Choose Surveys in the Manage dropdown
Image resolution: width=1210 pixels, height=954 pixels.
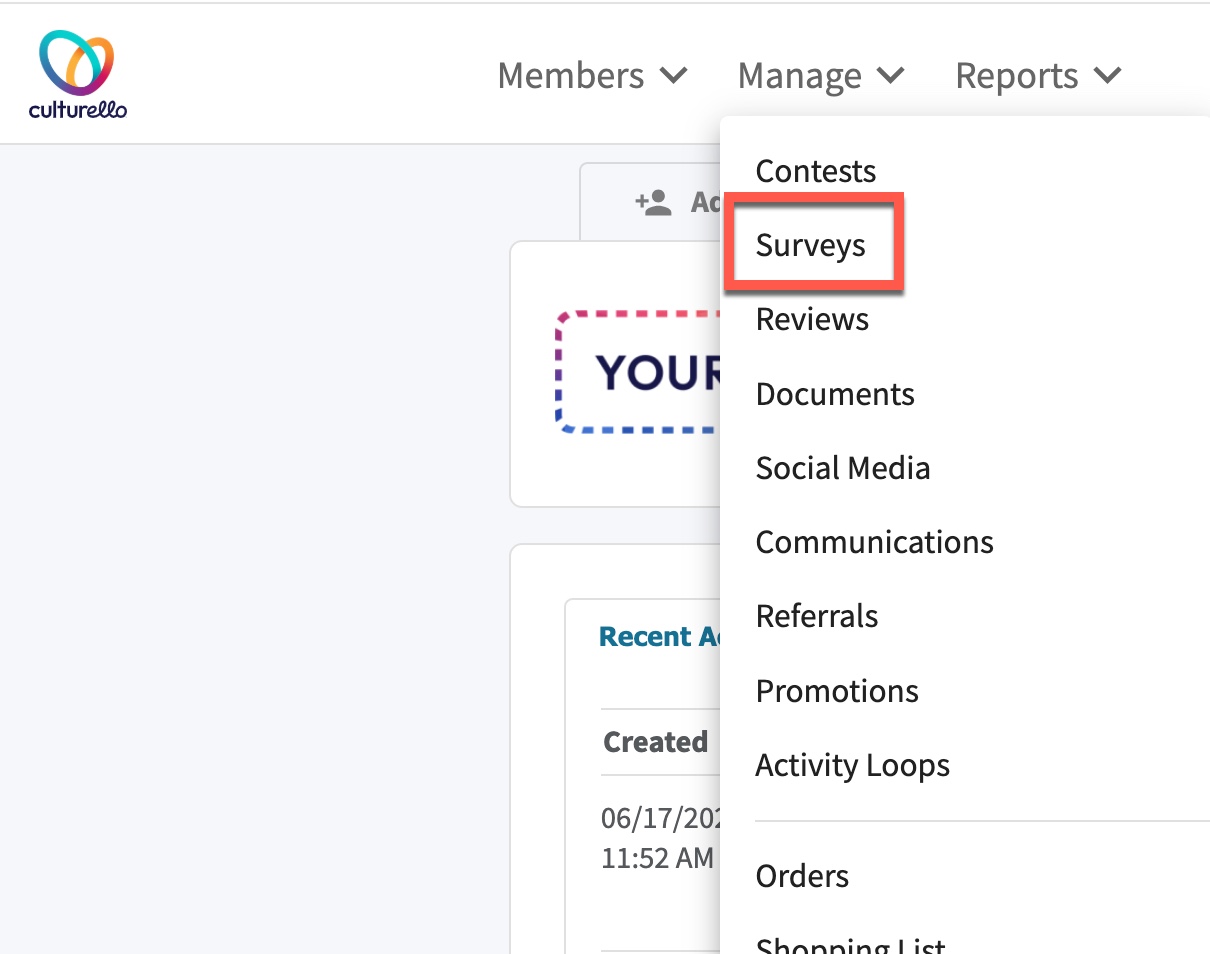coord(811,245)
